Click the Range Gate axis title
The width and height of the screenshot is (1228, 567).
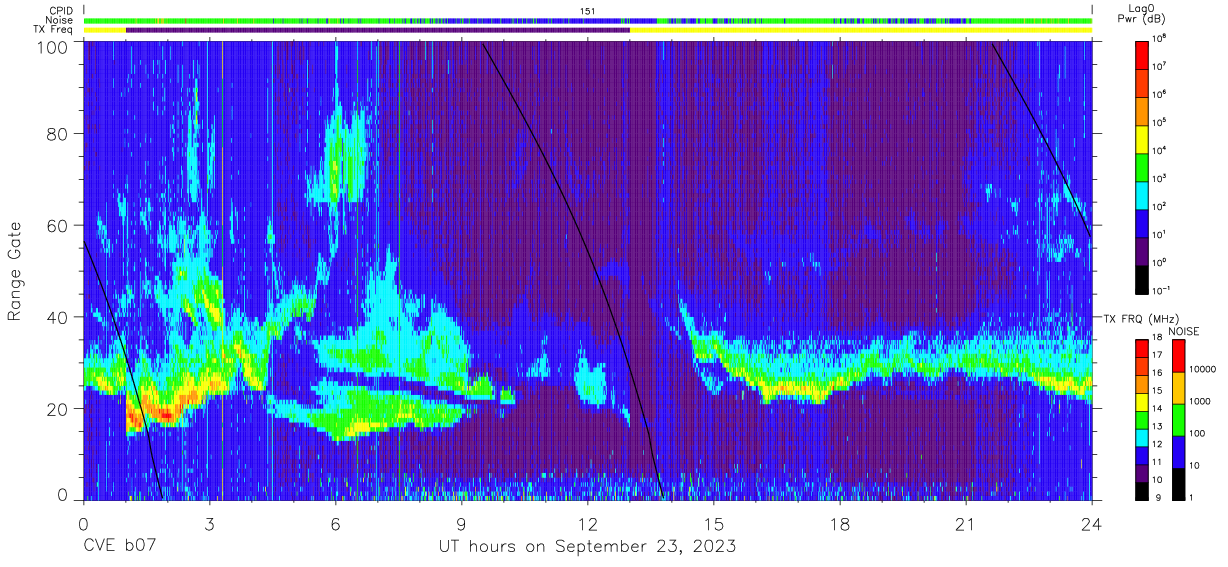point(15,272)
